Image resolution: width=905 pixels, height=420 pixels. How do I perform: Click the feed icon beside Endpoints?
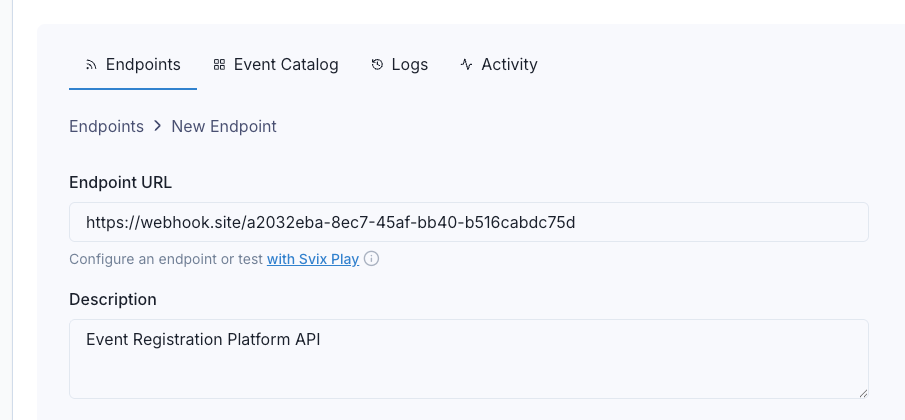[x=91, y=65]
